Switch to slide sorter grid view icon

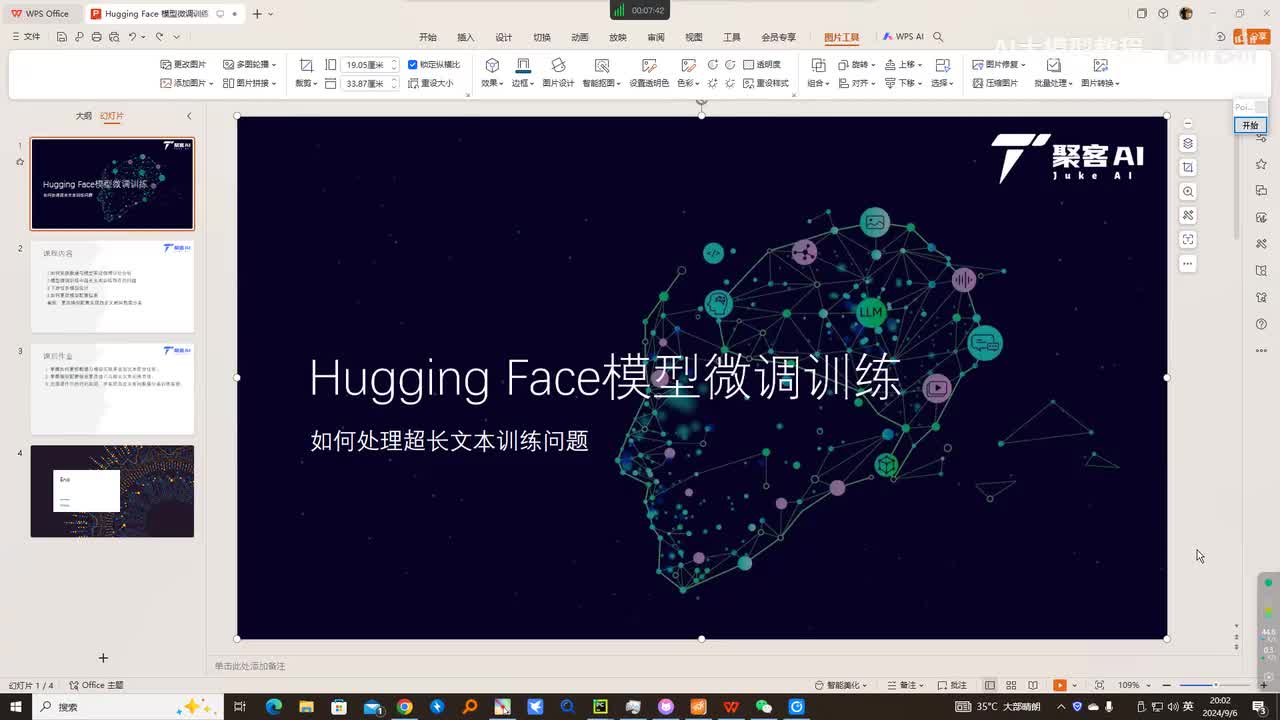coord(1011,685)
